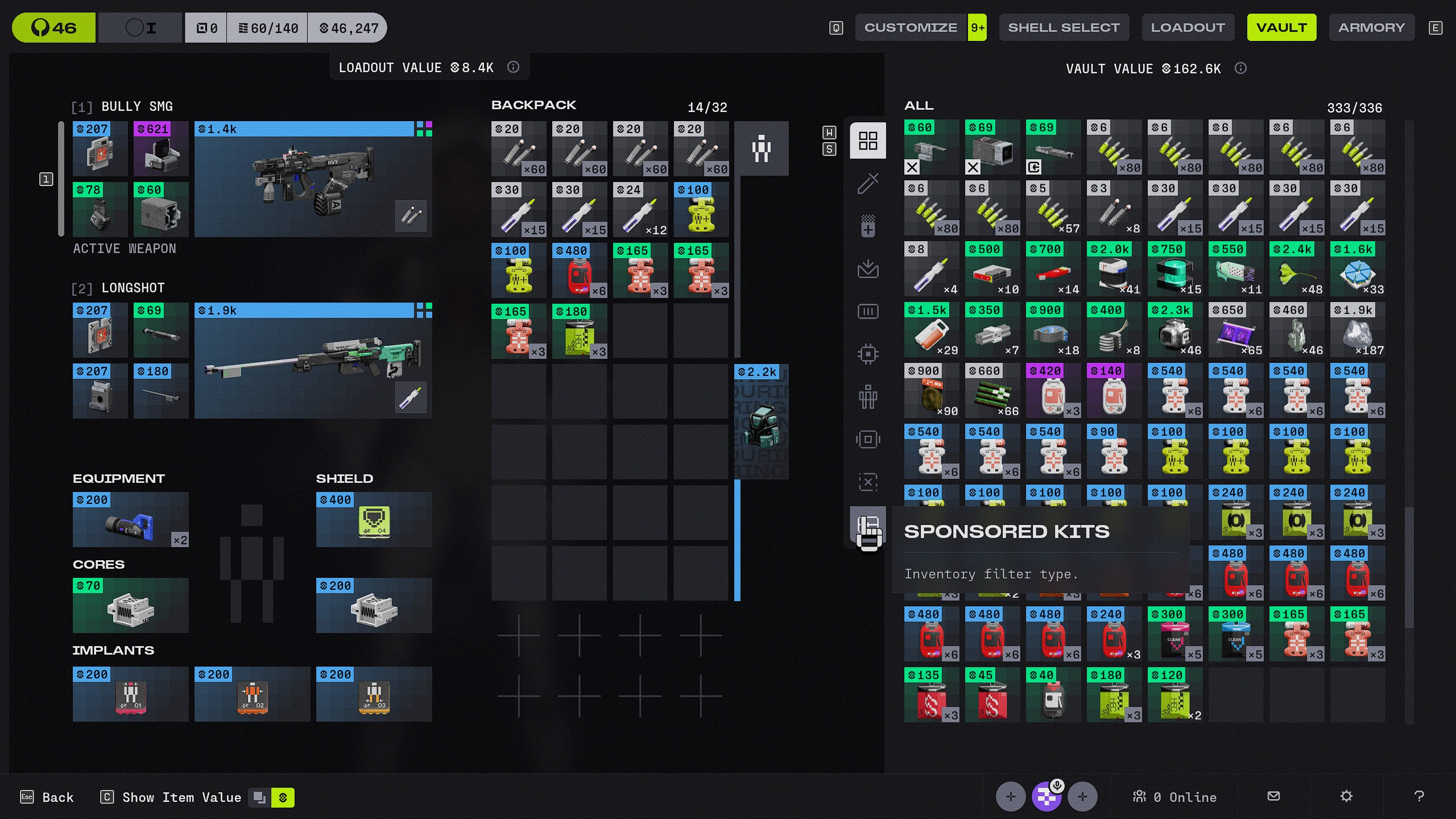1456x819 pixels.
Task: Click the vault inventory scrollbar
Action: tap(1409, 567)
